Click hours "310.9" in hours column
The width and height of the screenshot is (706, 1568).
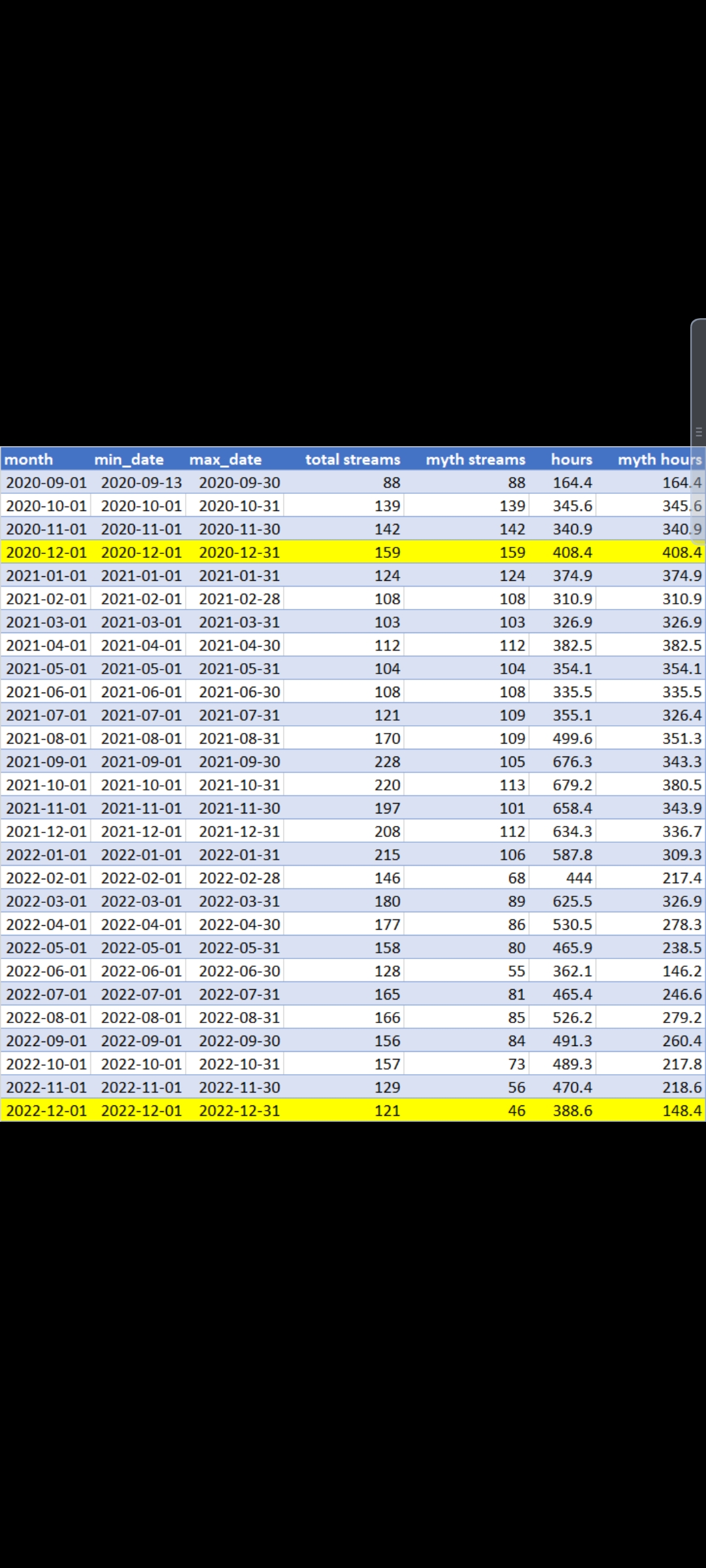pos(573,598)
